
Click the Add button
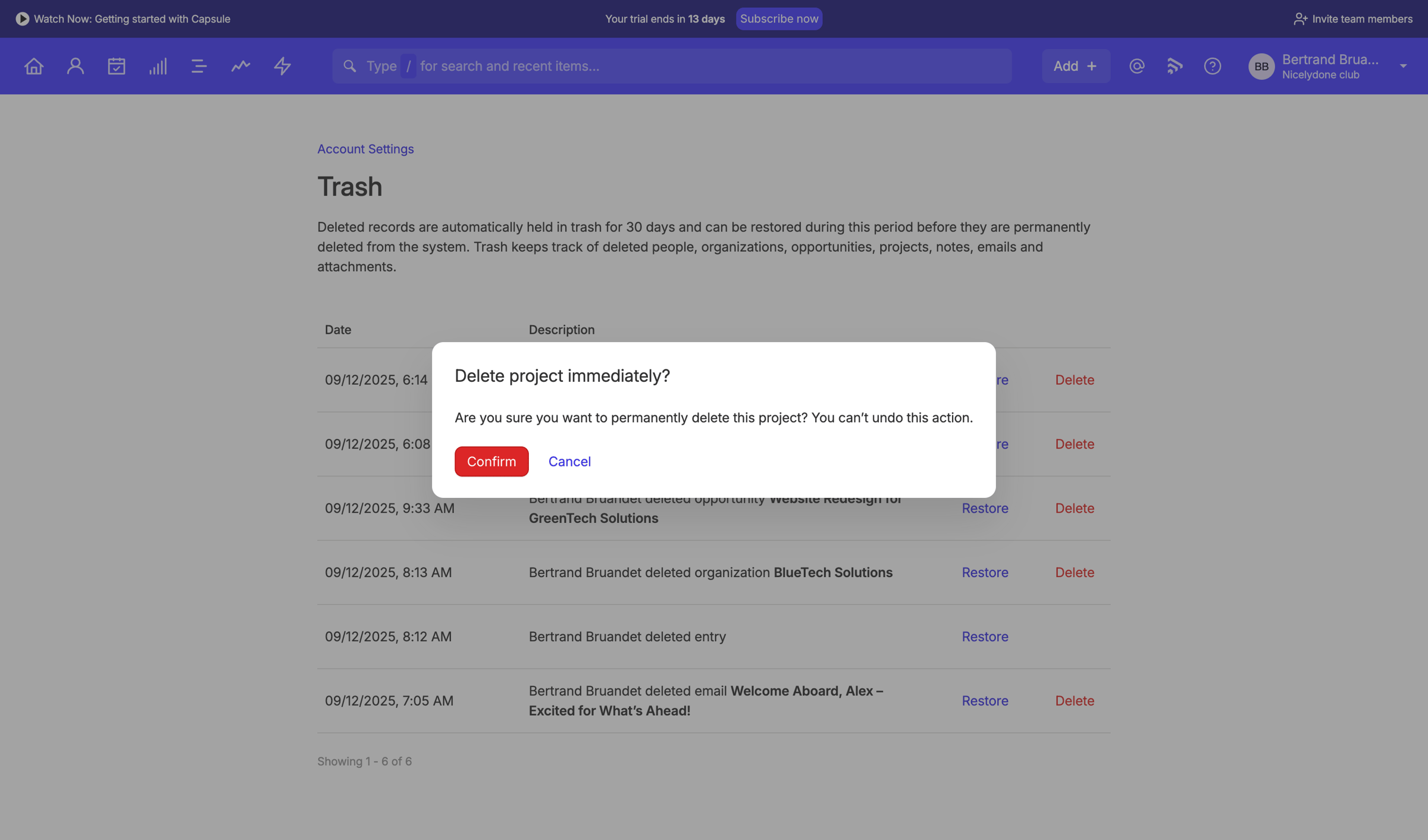(x=1075, y=66)
